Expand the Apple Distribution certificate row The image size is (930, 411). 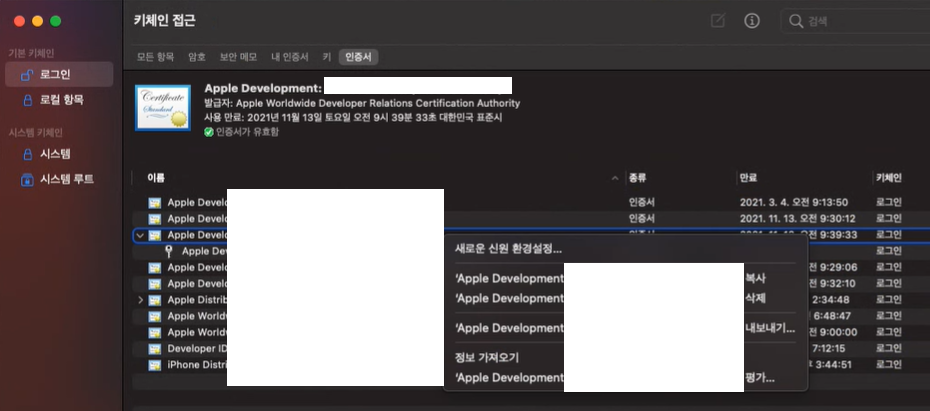click(x=141, y=300)
